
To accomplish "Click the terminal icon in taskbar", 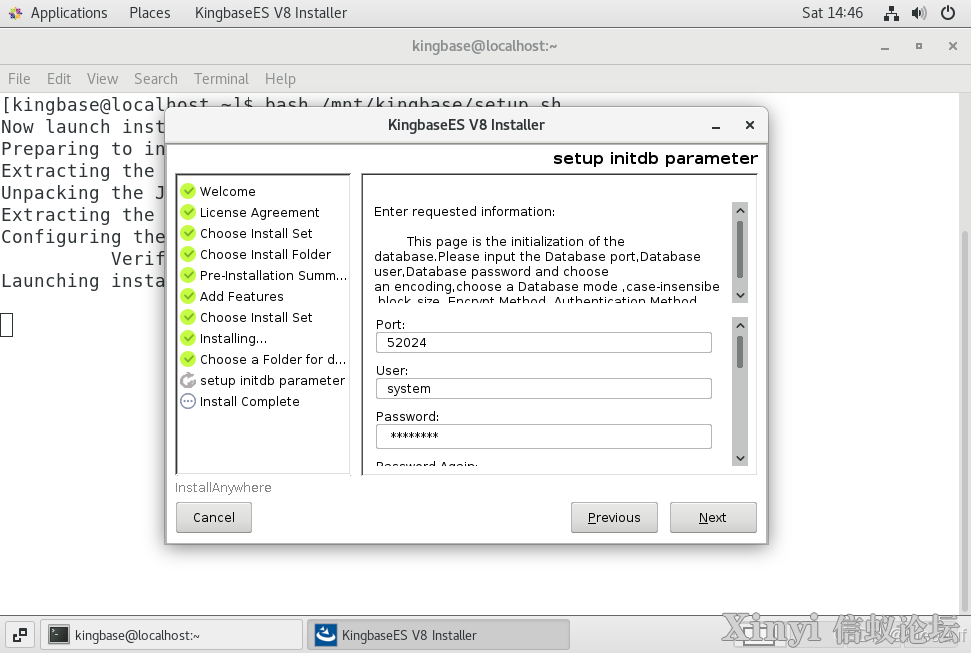I will pyautogui.click(x=59, y=635).
